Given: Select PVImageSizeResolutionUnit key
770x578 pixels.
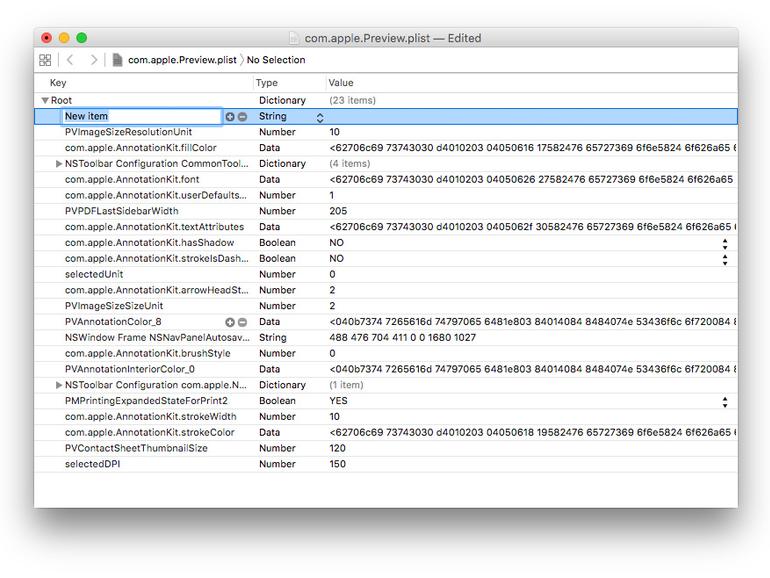Looking at the screenshot, I should coord(128,132).
